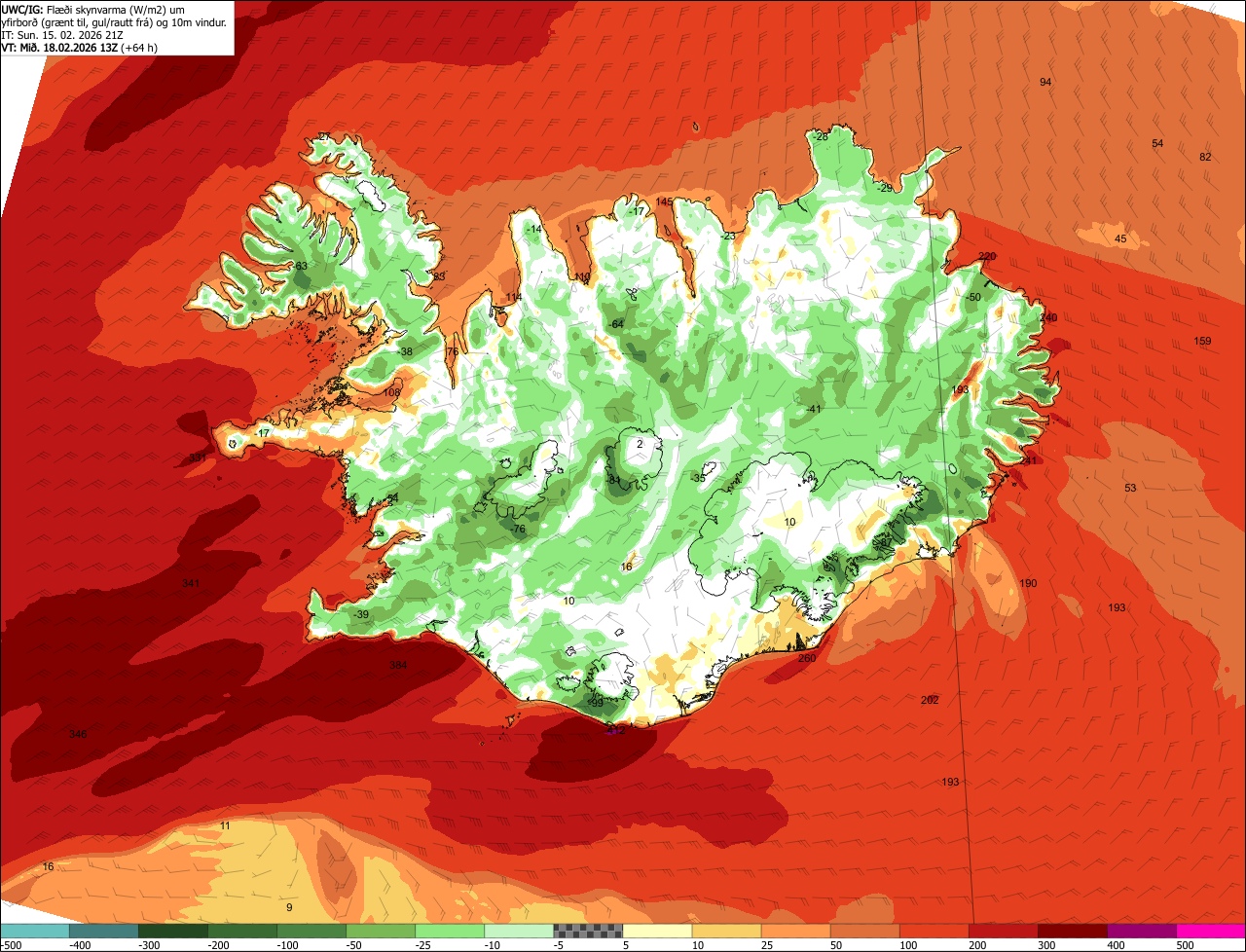Click the '-50' flux value on the map

tap(973, 297)
